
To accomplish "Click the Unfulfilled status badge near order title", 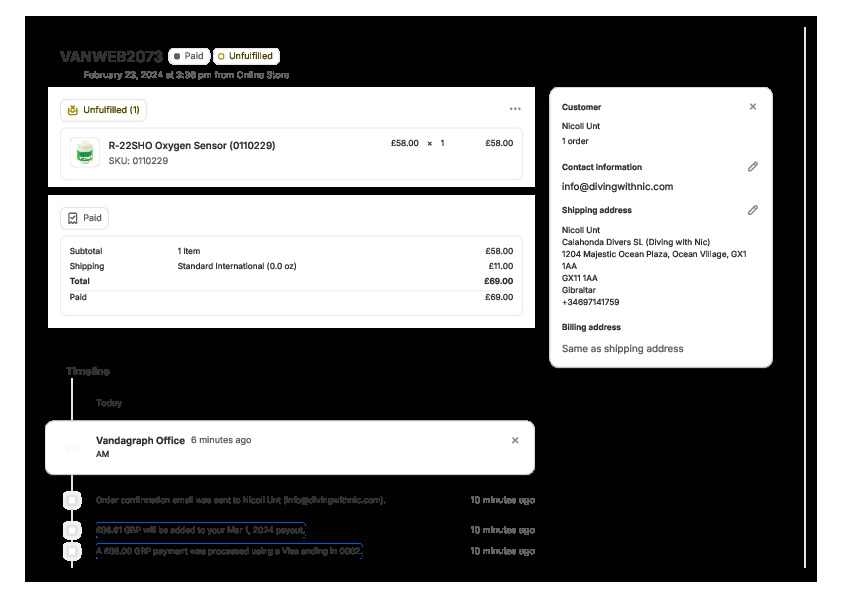I will [x=246, y=56].
